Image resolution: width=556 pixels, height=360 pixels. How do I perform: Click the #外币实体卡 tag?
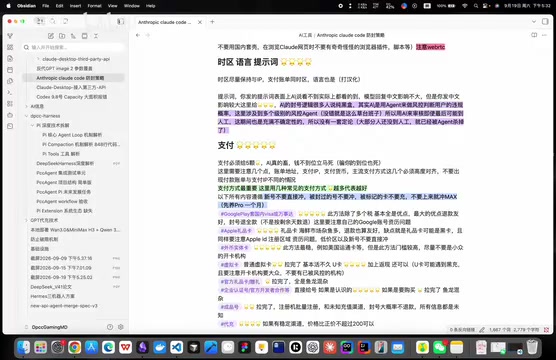(x=234, y=248)
